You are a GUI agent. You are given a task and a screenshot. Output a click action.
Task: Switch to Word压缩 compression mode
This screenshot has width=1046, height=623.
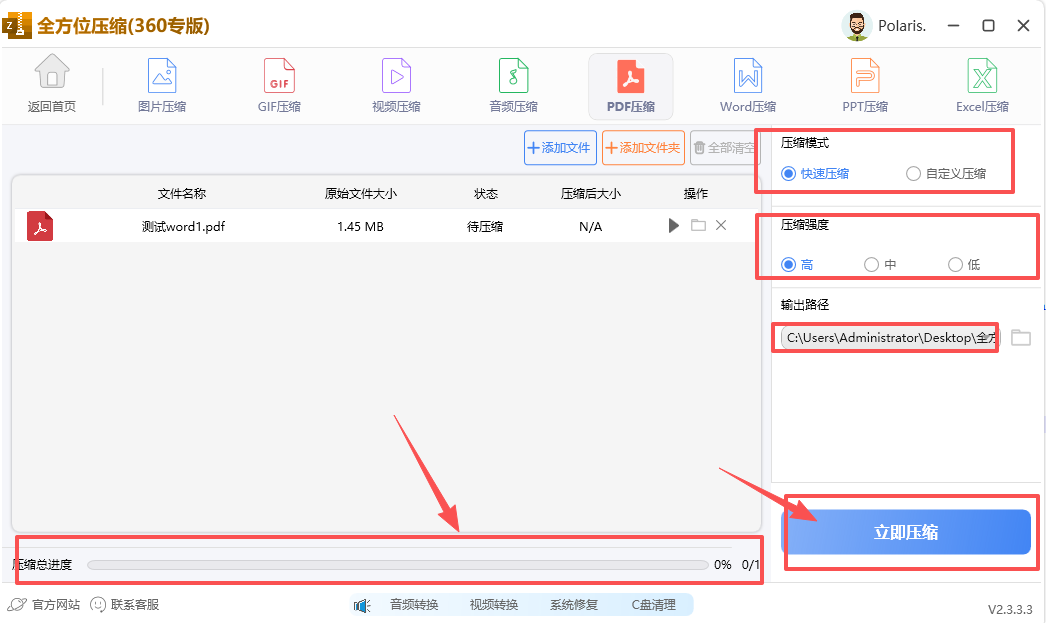[747, 85]
